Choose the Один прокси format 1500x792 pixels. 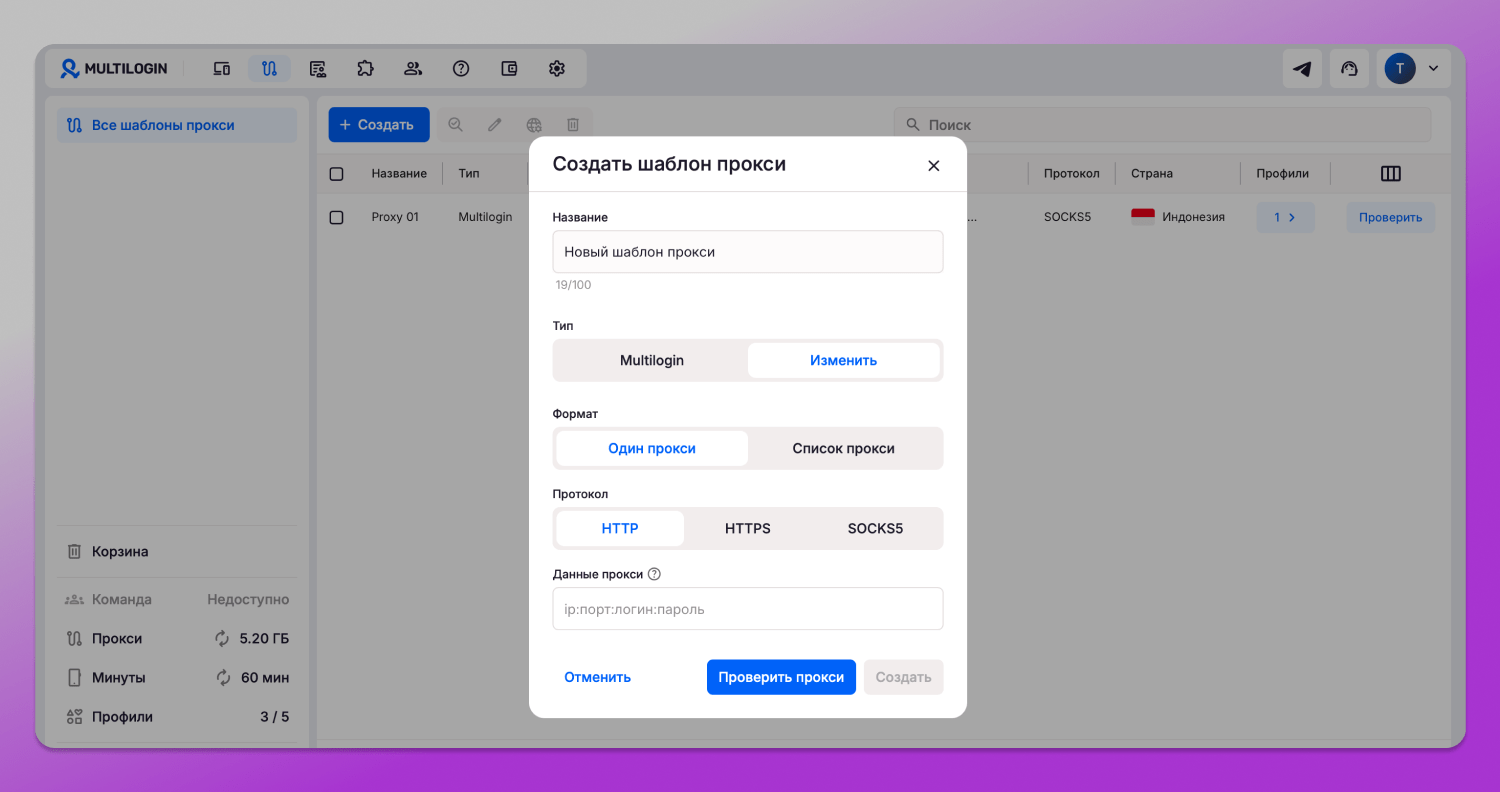pos(652,448)
